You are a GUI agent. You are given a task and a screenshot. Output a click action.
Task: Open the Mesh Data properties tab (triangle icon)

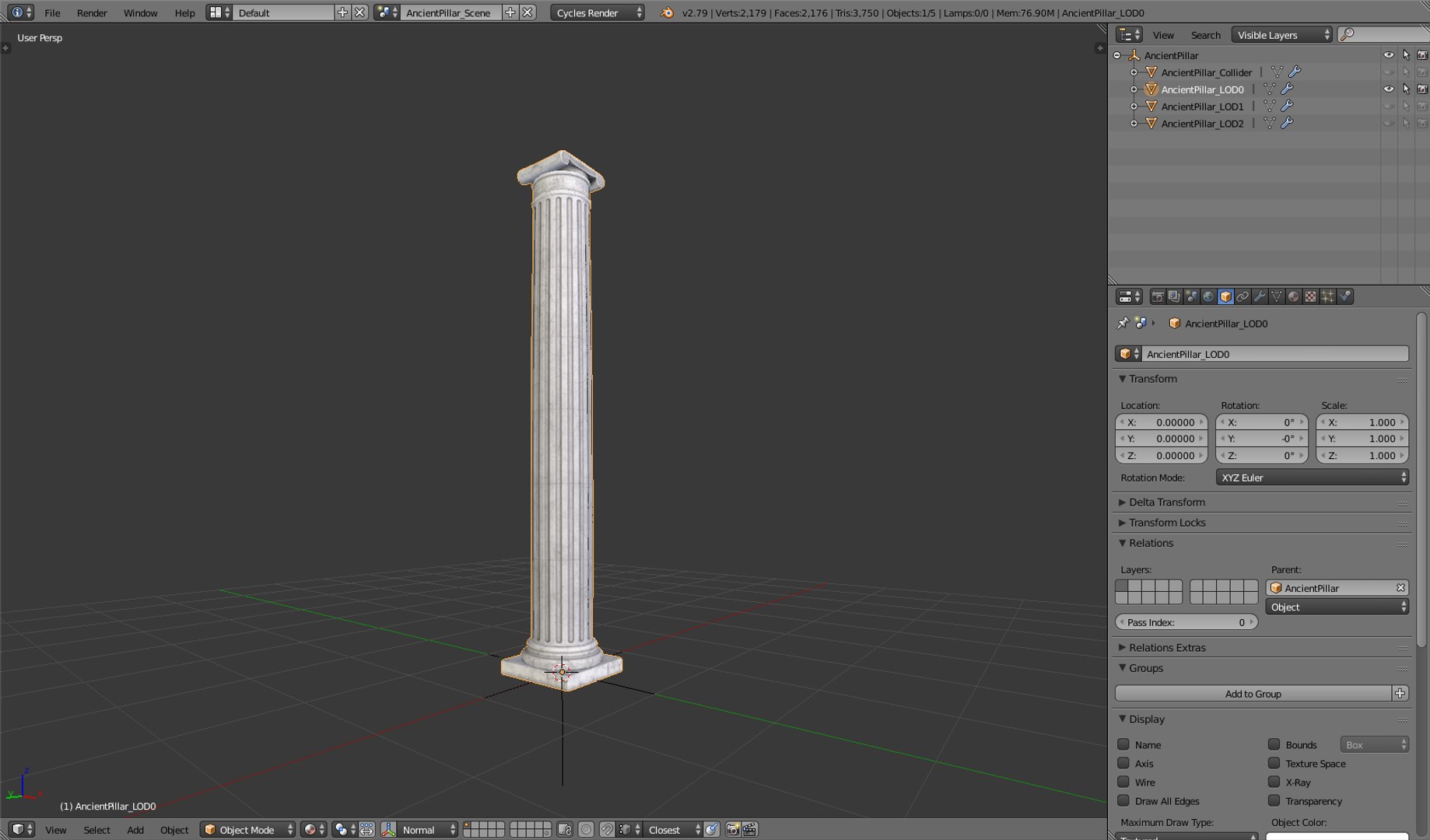coord(1277,296)
